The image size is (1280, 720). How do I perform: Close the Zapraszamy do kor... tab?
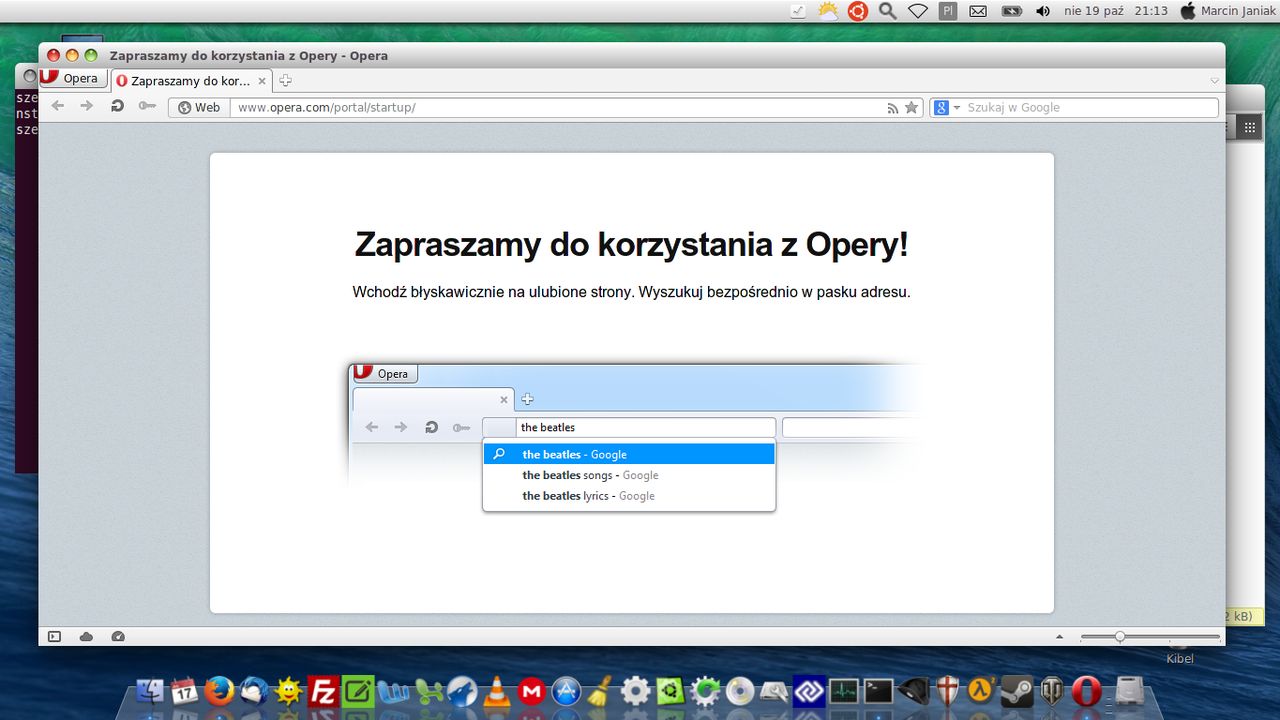tap(262, 81)
